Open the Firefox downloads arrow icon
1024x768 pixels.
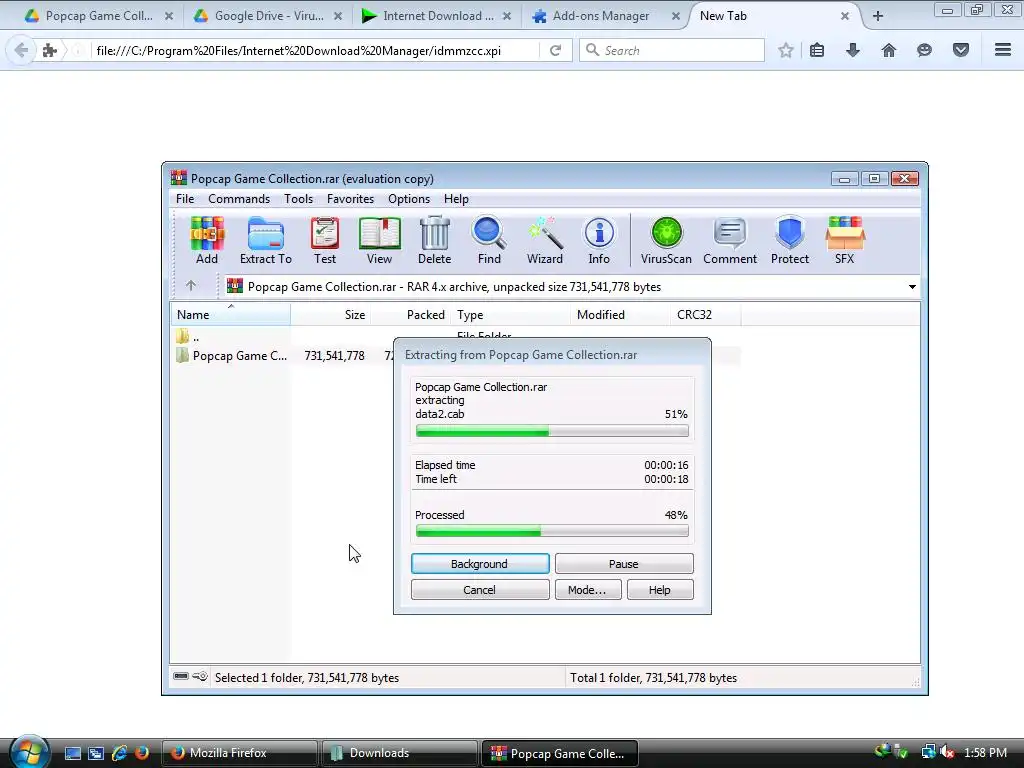coord(853,50)
